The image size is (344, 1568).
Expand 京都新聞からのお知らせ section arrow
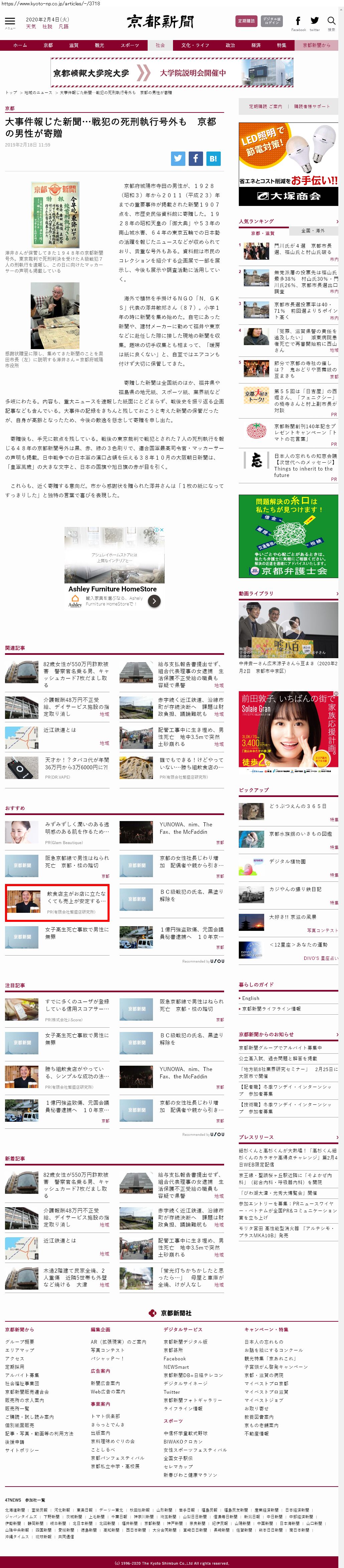click(337, 1034)
